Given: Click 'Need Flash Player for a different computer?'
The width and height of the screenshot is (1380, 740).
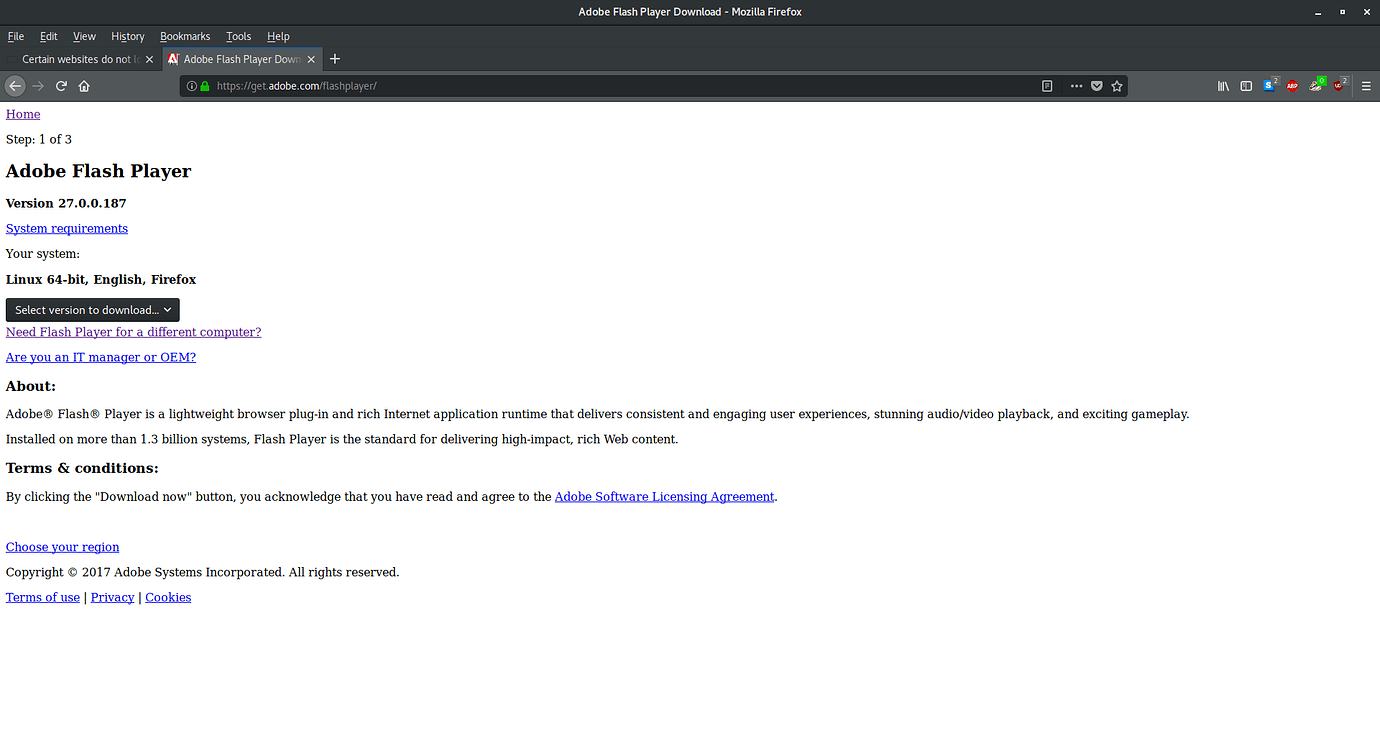Looking at the screenshot, I should pyautogui.click(x=133, y=332).
